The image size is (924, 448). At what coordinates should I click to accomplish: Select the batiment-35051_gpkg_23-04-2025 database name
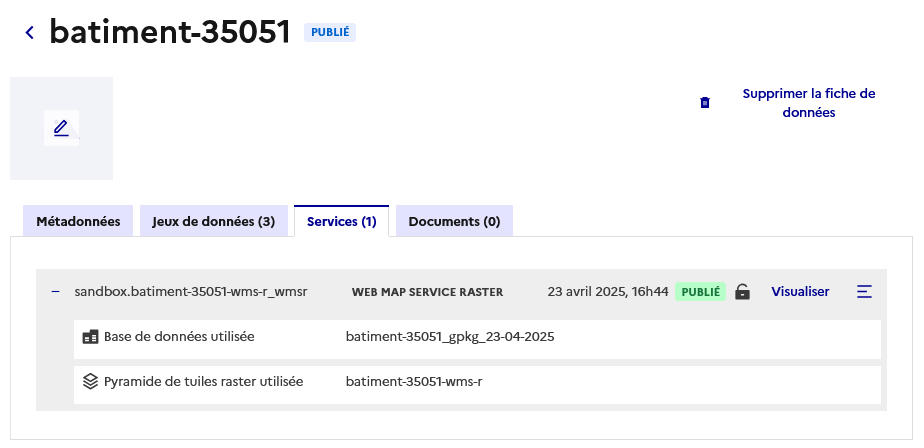pos(450,337)
